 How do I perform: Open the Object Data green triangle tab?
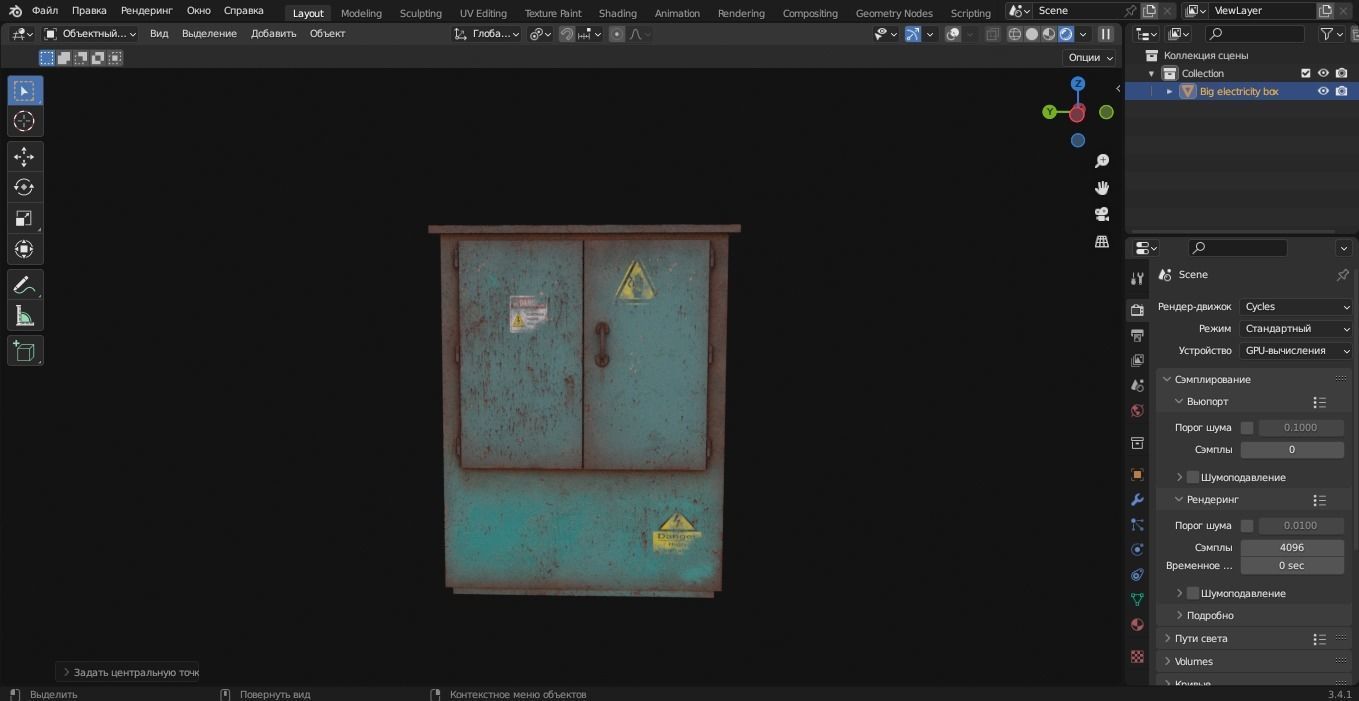(1137, 600)
